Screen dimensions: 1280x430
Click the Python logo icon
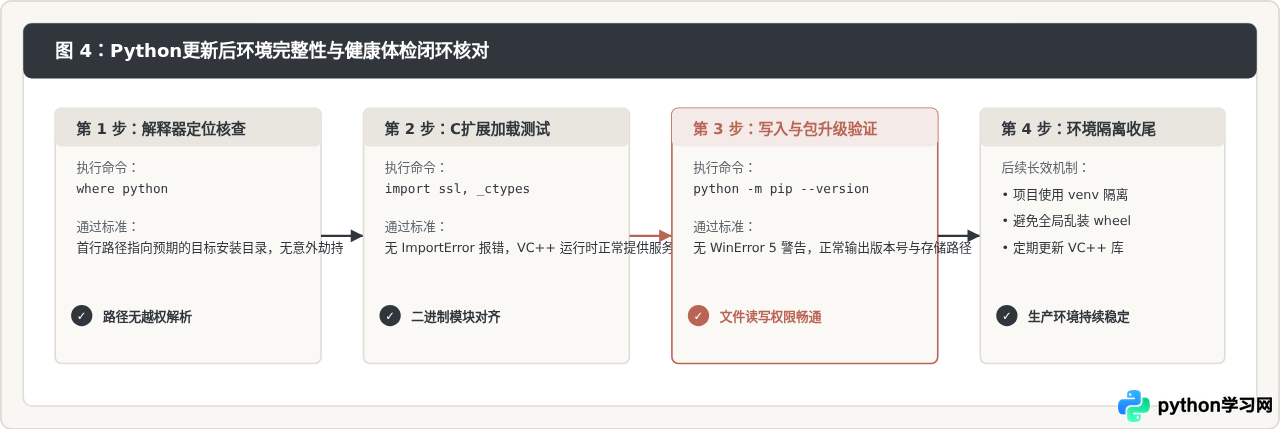1134,406
